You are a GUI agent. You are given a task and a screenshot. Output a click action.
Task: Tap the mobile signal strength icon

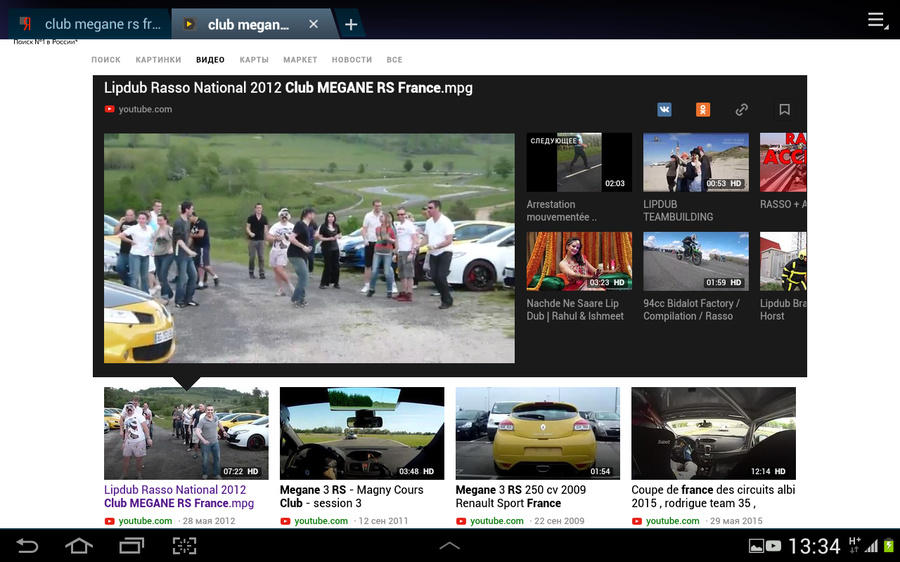tap(871, 546)
